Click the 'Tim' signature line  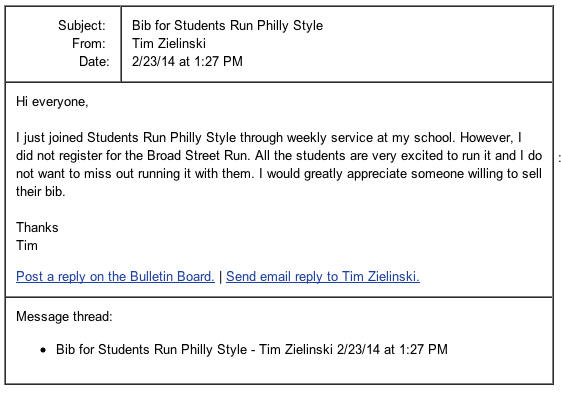click(x=27, y=245)
